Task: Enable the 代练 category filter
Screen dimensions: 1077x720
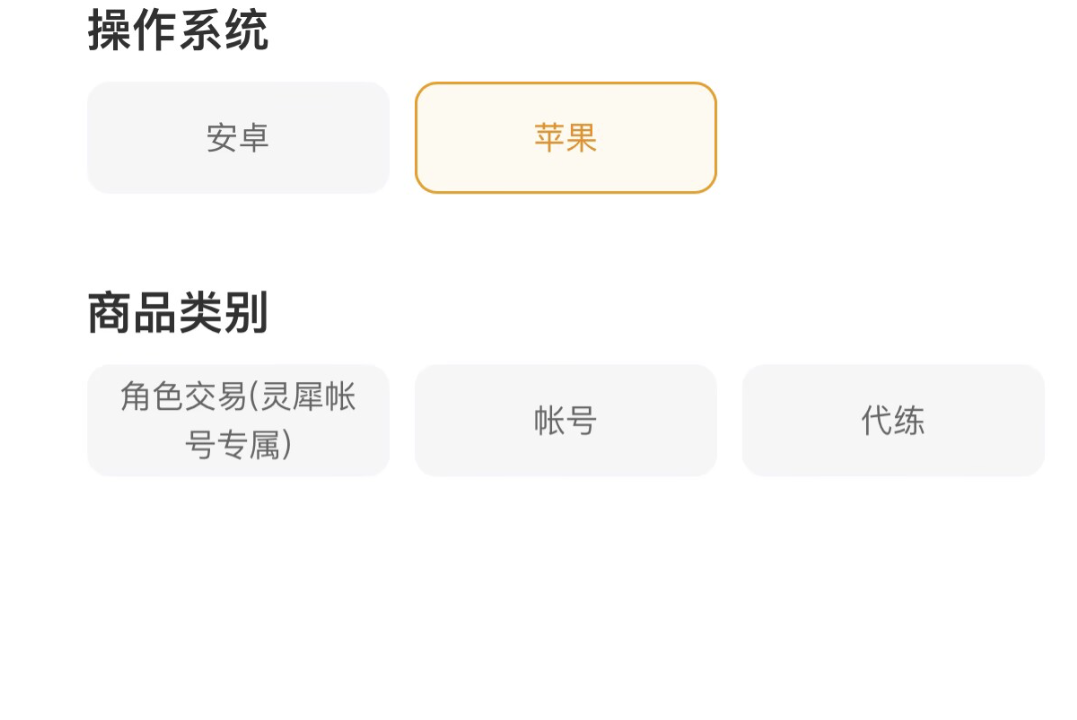Action: point(893,420)
